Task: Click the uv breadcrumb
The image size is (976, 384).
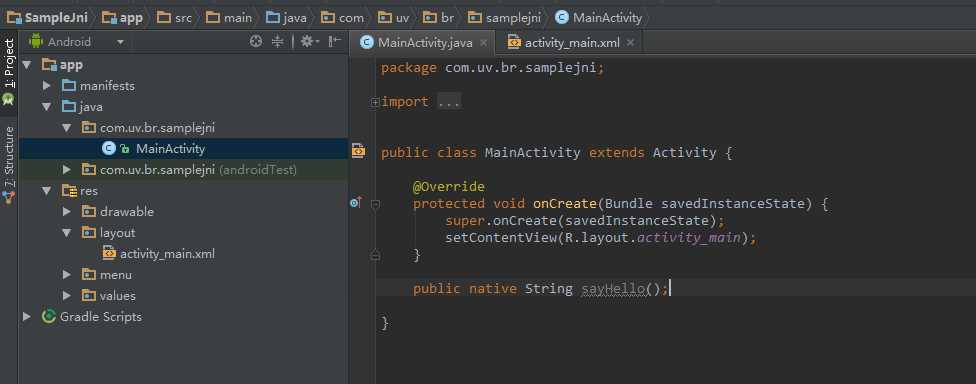Action: tap(393, 17)
